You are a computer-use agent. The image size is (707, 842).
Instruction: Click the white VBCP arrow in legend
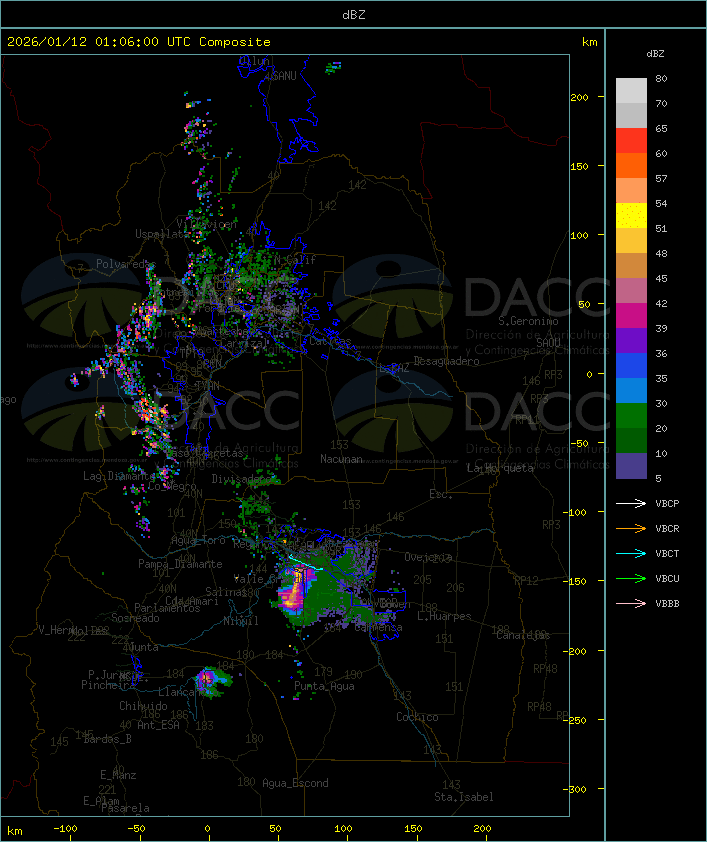point(632,504)
